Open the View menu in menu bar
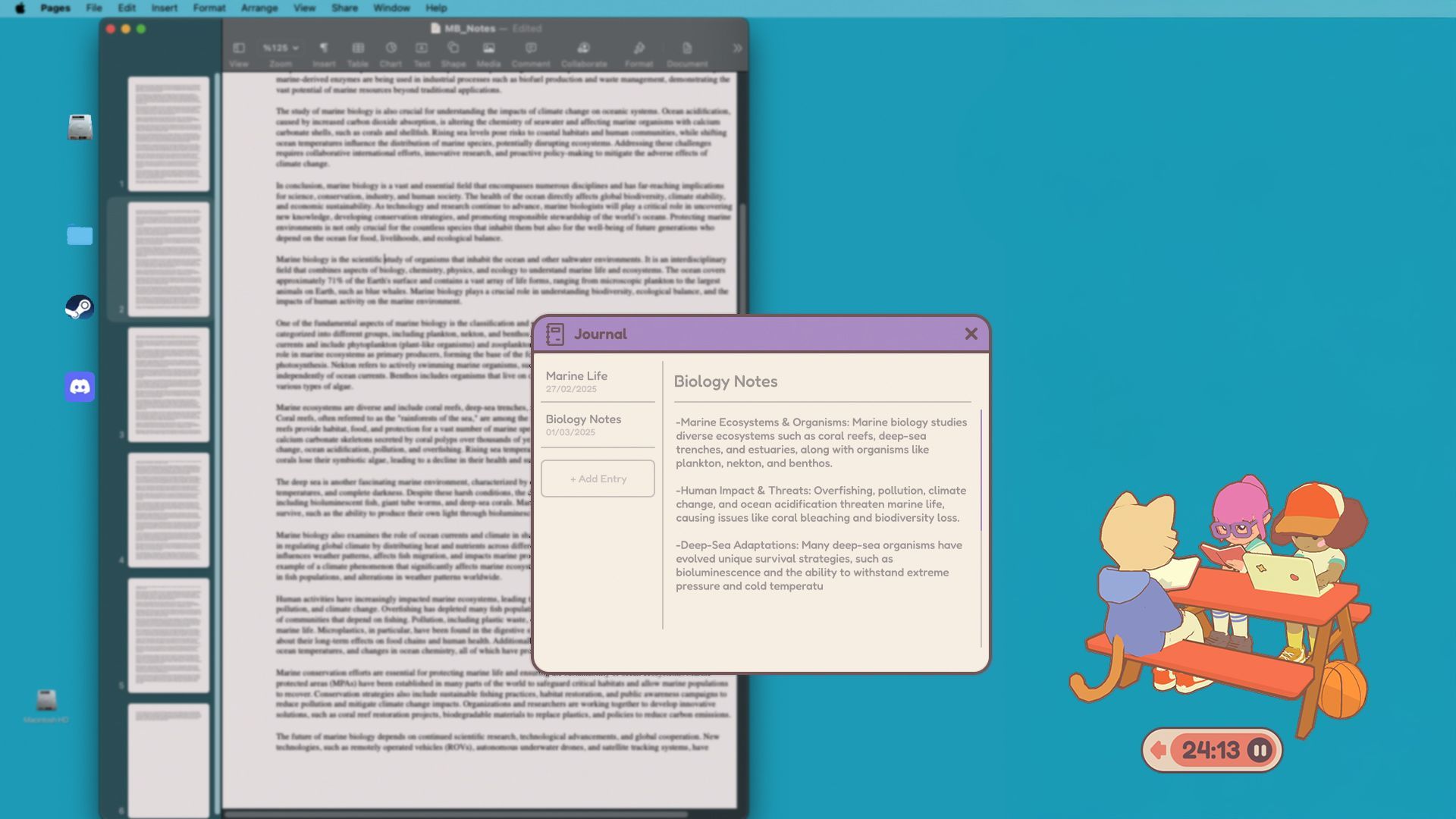This screenshot has width=1456, height=819. [304, 8]
